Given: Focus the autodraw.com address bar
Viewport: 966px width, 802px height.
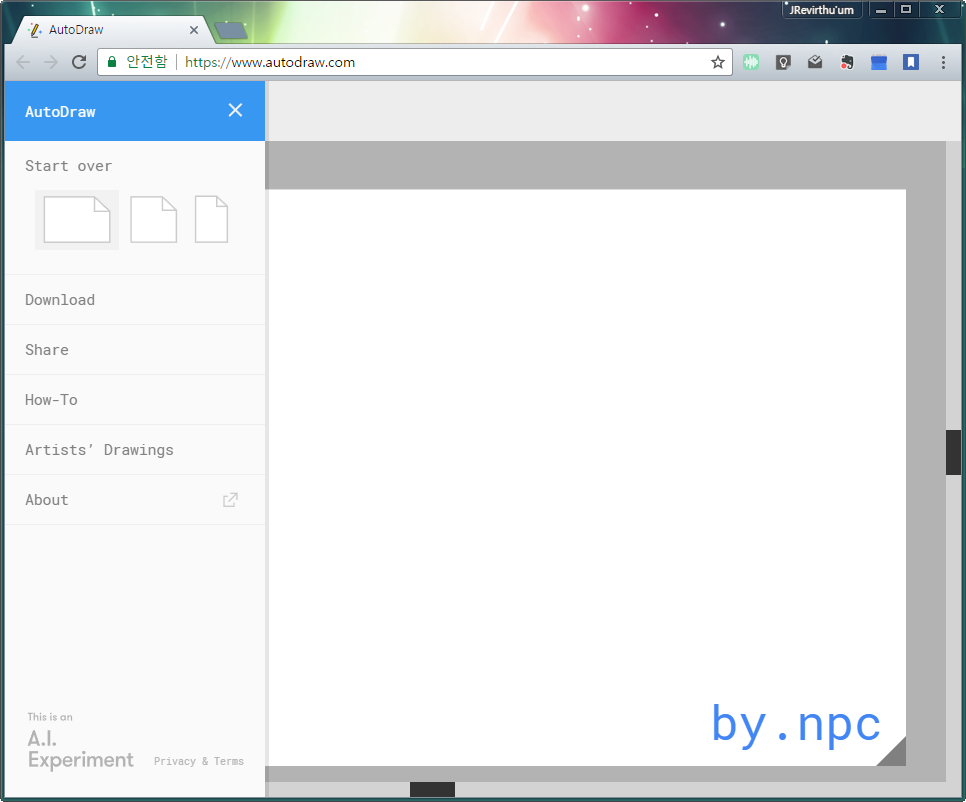Looking at the screenshot, I should coord(415,62).
